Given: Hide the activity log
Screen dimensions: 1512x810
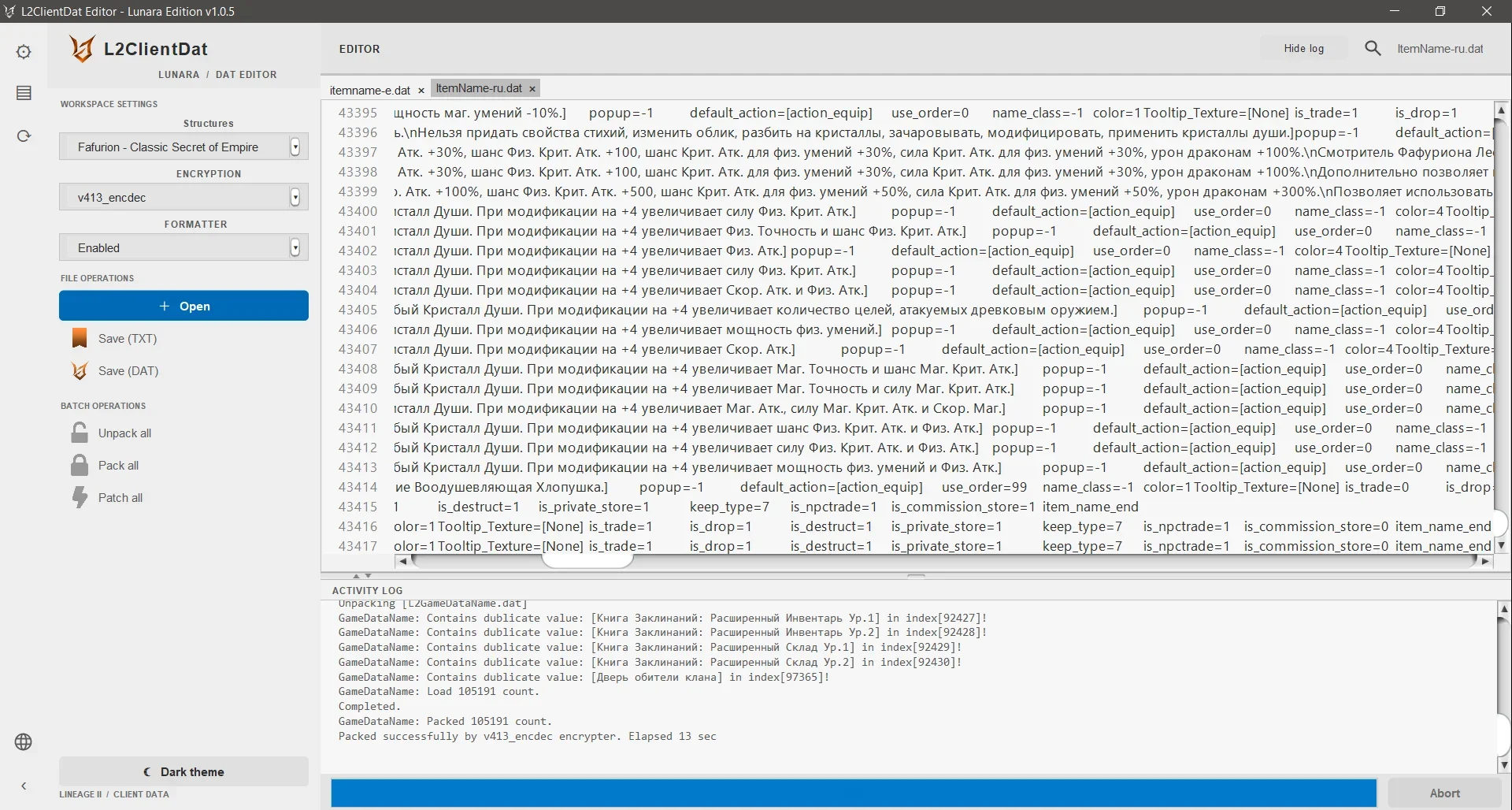Looking at the screenshot, I should tap(1304, 48).
